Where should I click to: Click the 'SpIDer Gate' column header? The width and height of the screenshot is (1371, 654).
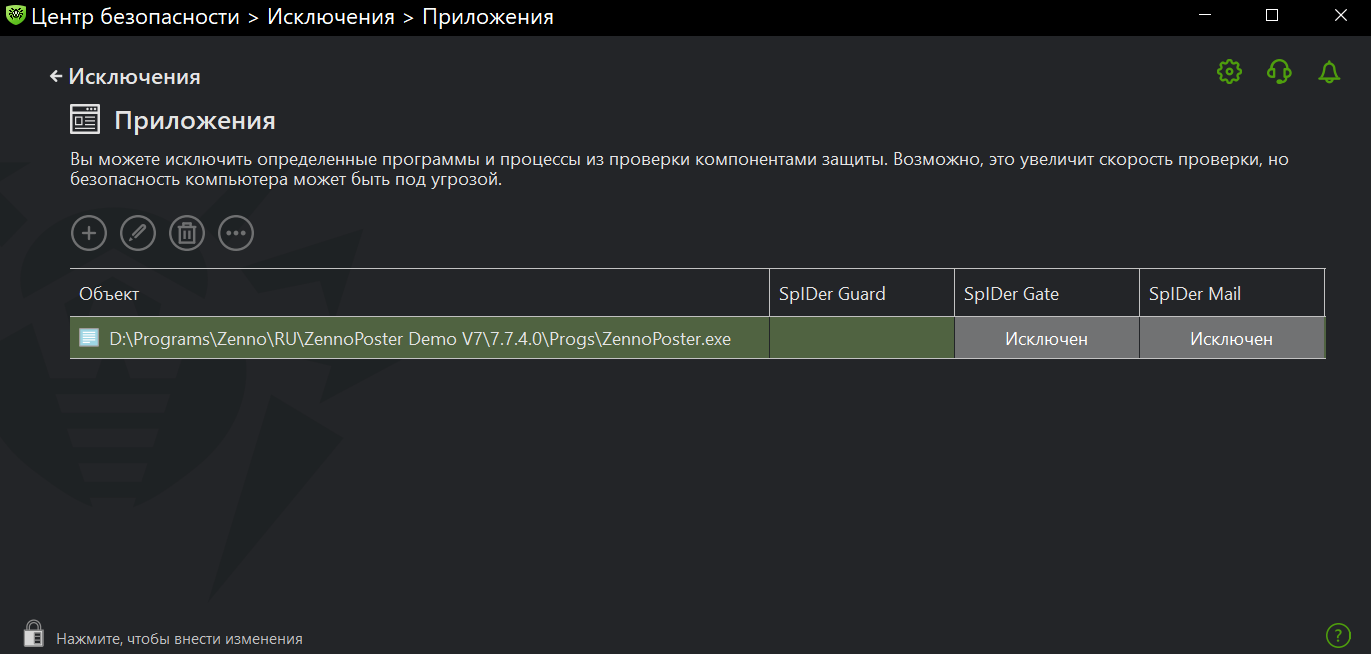point(1011,294)
